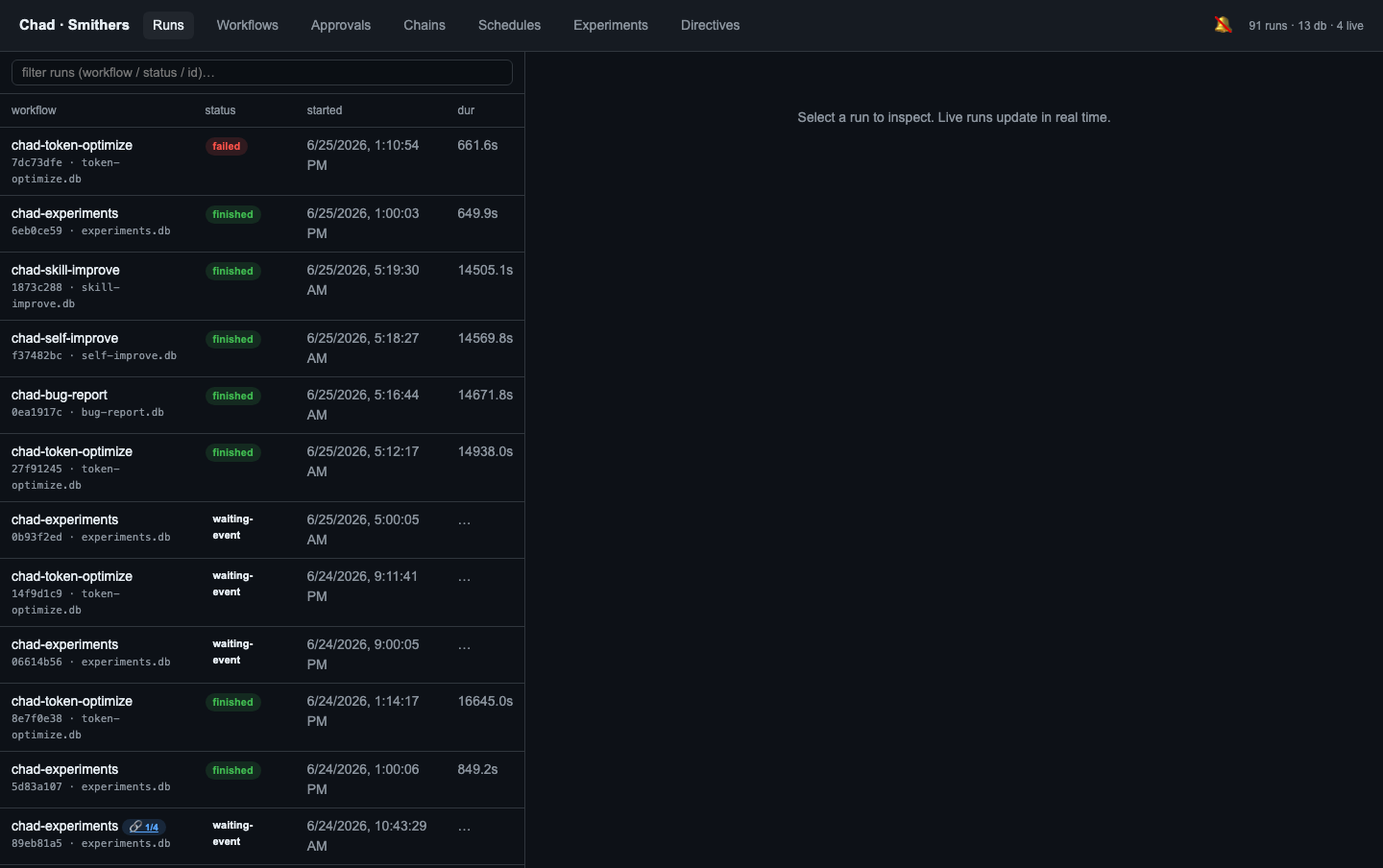Click start time 6/25/2026, 5:19:30 AM
1383x868 pixels.
point(363,279)
